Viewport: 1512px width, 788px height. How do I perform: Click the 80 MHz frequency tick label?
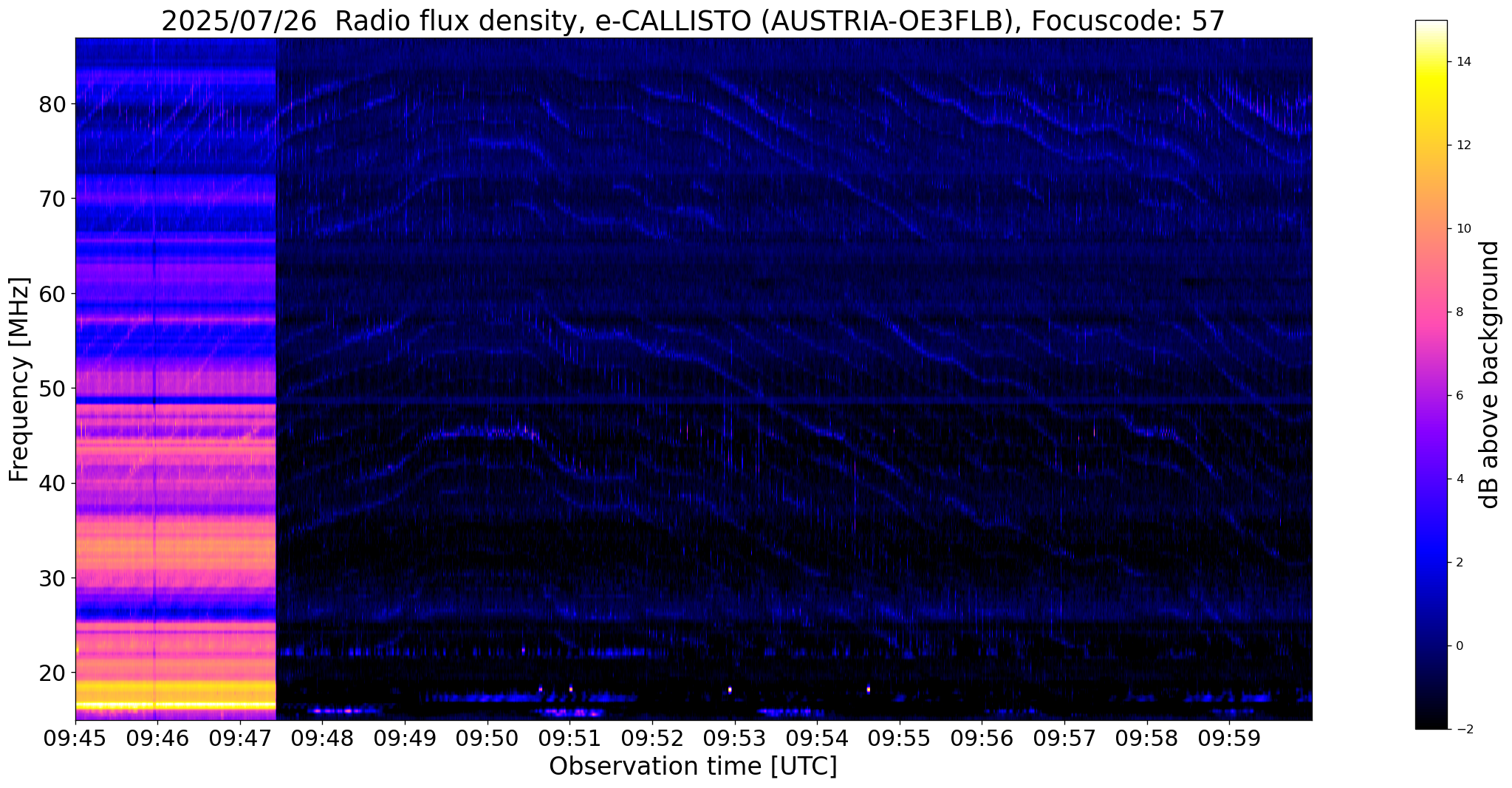[x=52, y=104]
